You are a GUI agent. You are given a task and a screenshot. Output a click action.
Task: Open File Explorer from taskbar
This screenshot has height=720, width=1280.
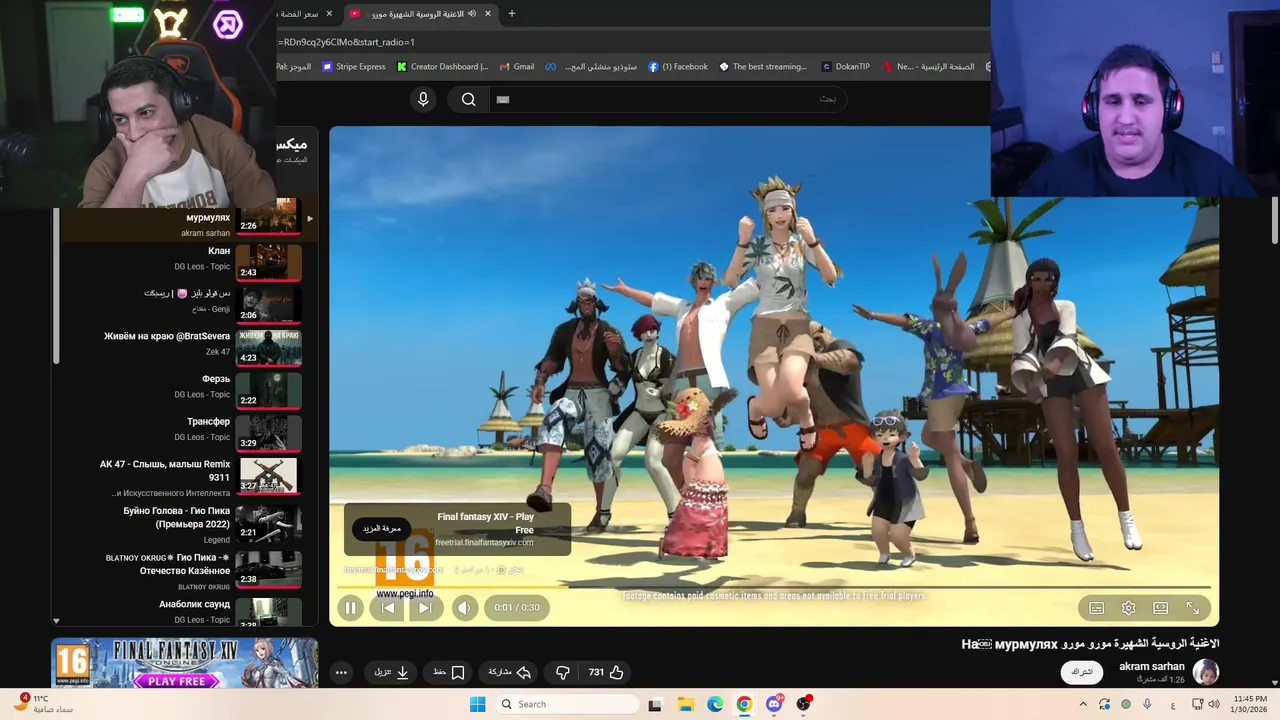tap(686, 704)
